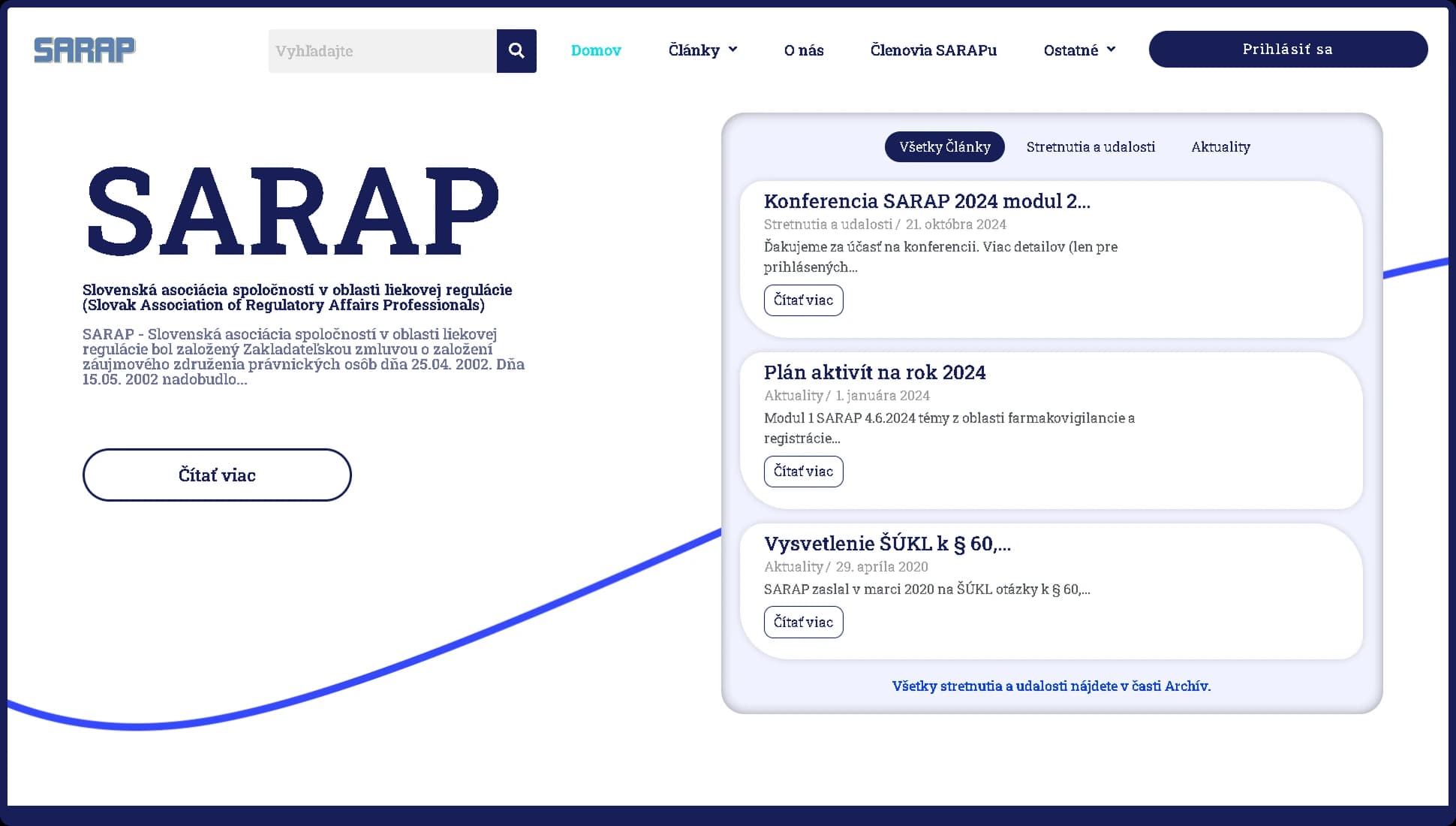1456x826 pixels.
Task: Open Členovia SARAPu menu item
Action: [934, 50]
